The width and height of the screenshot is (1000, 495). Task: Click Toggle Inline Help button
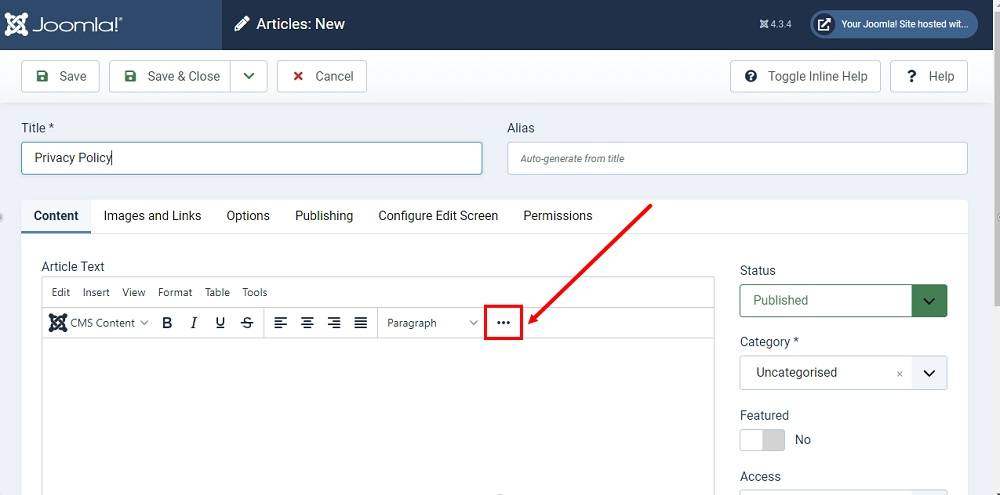[805, 76]
